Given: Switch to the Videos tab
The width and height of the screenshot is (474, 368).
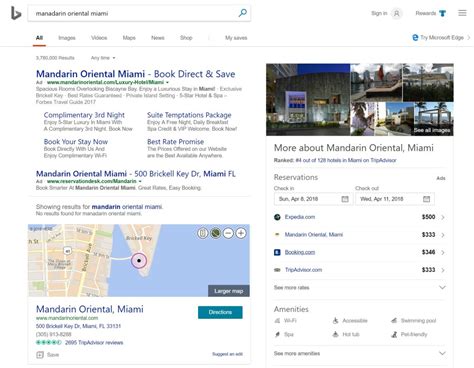Looking at the screenshot, I should click(99, 38).
